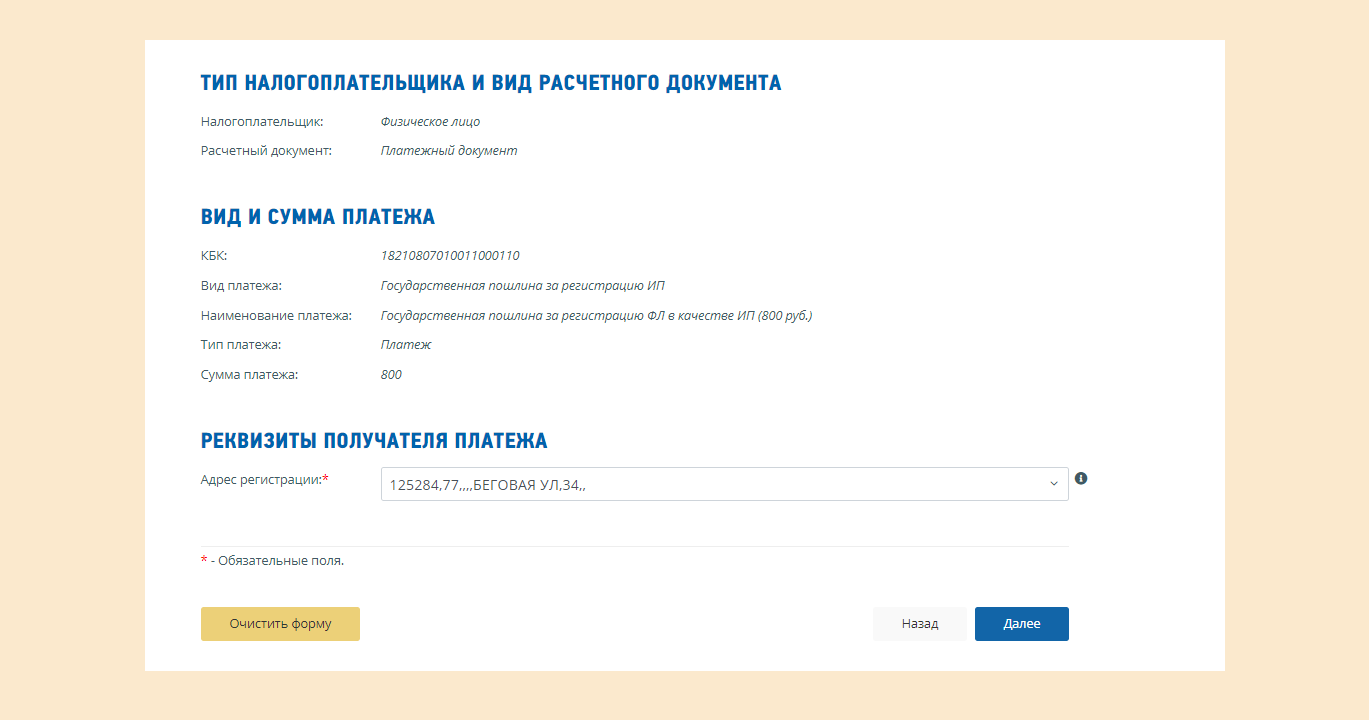Screen dimensions: 1369x720
Task: Click the Тип платежа value Платеж
Action: click(406, 345)
